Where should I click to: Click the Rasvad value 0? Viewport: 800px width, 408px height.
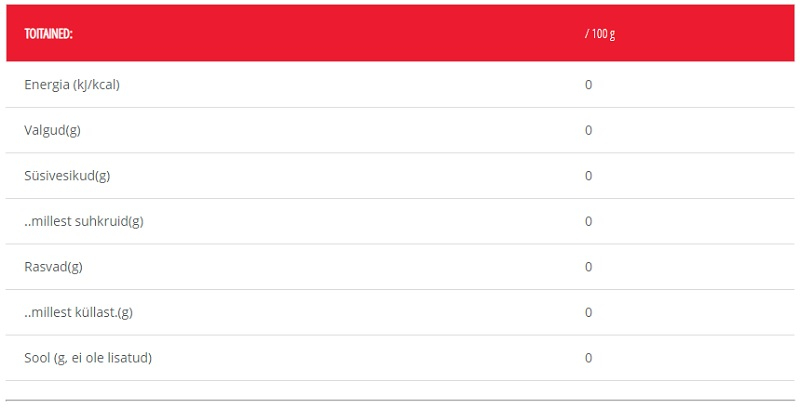tap(588, 267)
